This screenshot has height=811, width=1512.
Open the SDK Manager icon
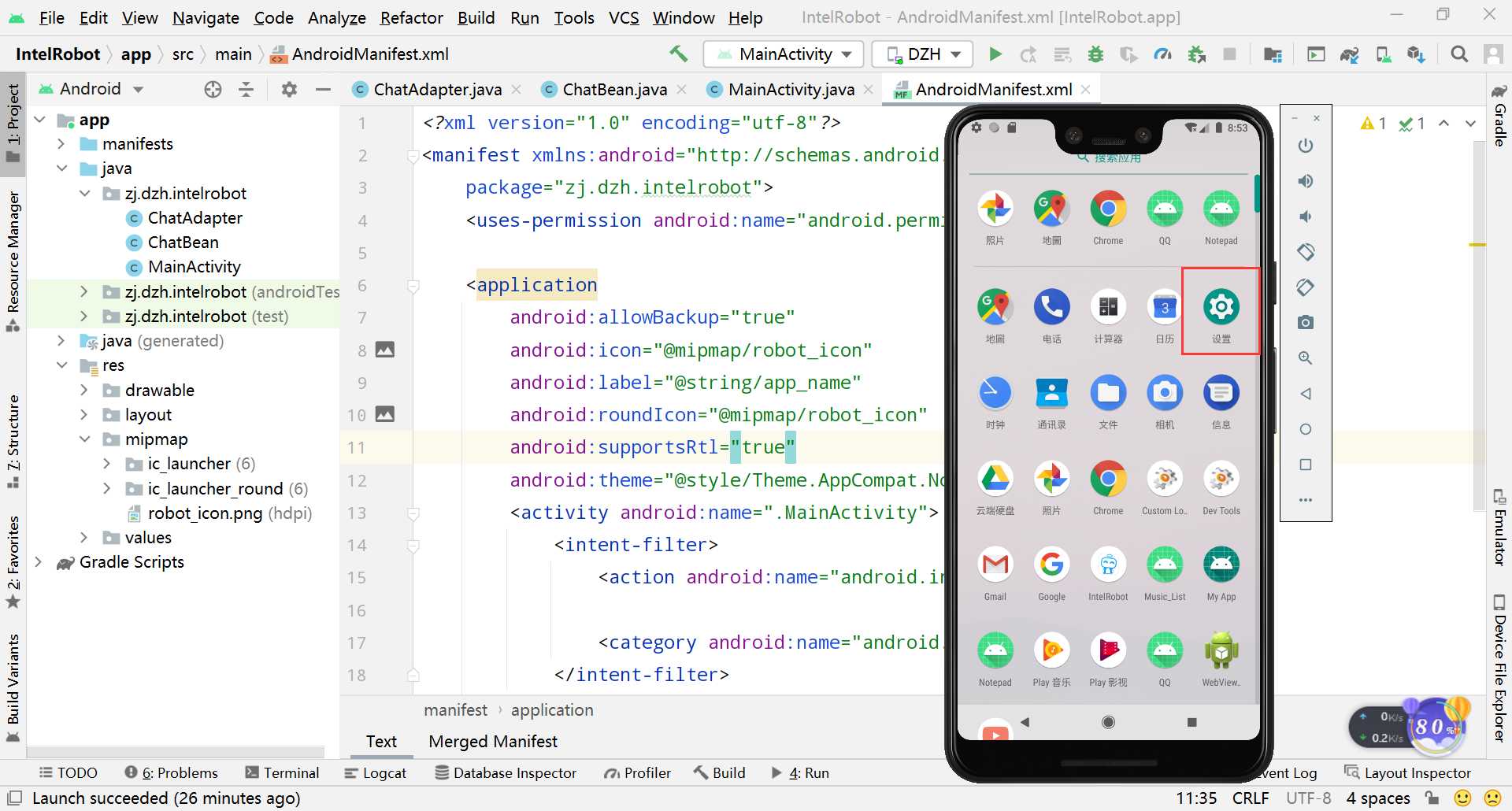tap(1416, 54)
